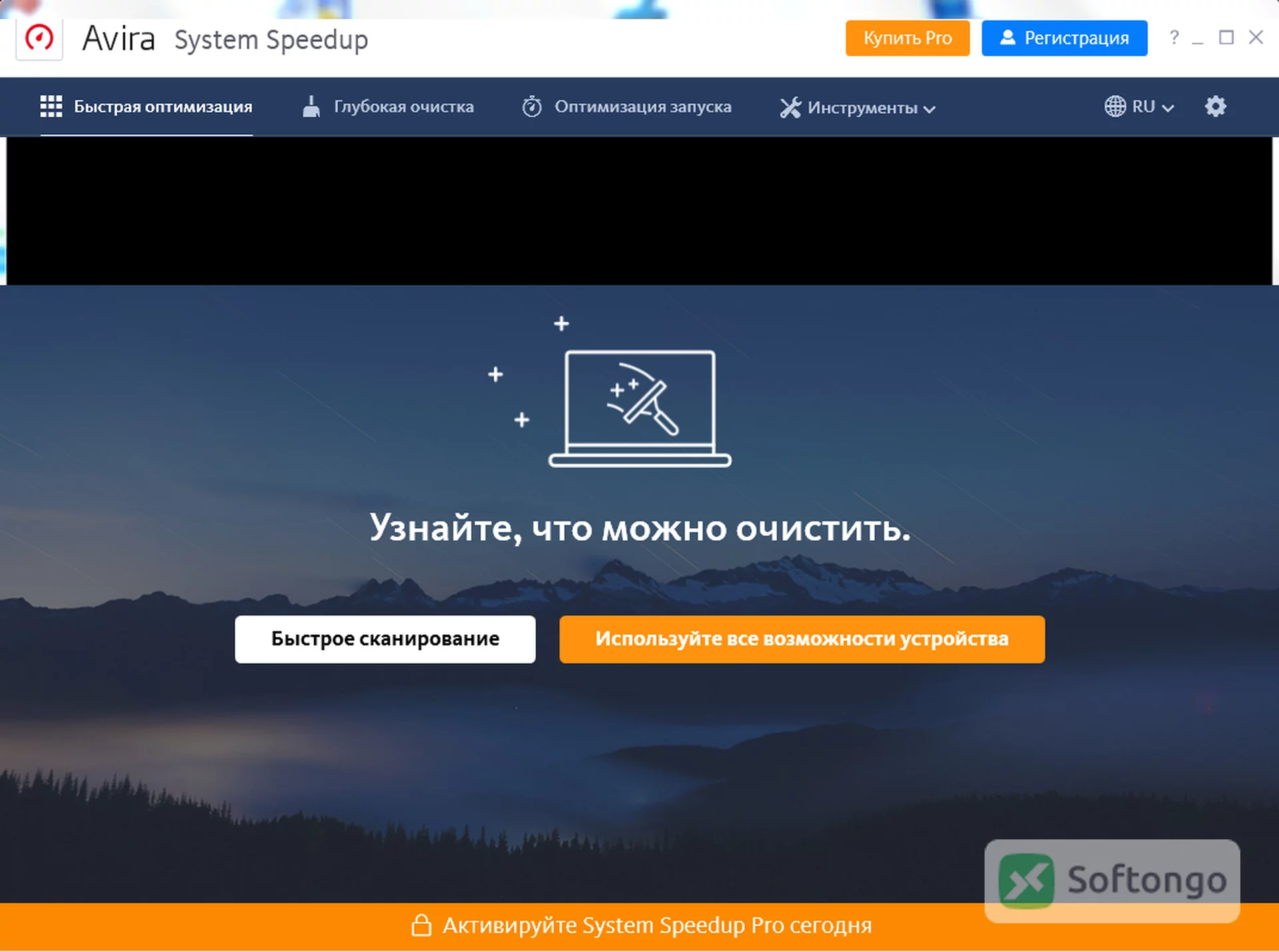
Task: Go to the Оптимизация запуска tab
Action: [626, 107]
